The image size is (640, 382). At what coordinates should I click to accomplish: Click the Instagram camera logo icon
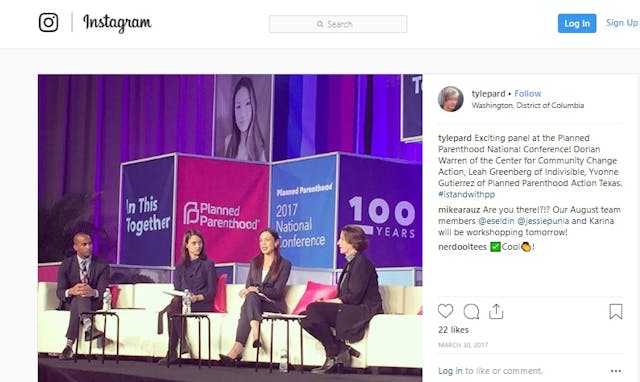pyautogui.click(x=49, y=22)
